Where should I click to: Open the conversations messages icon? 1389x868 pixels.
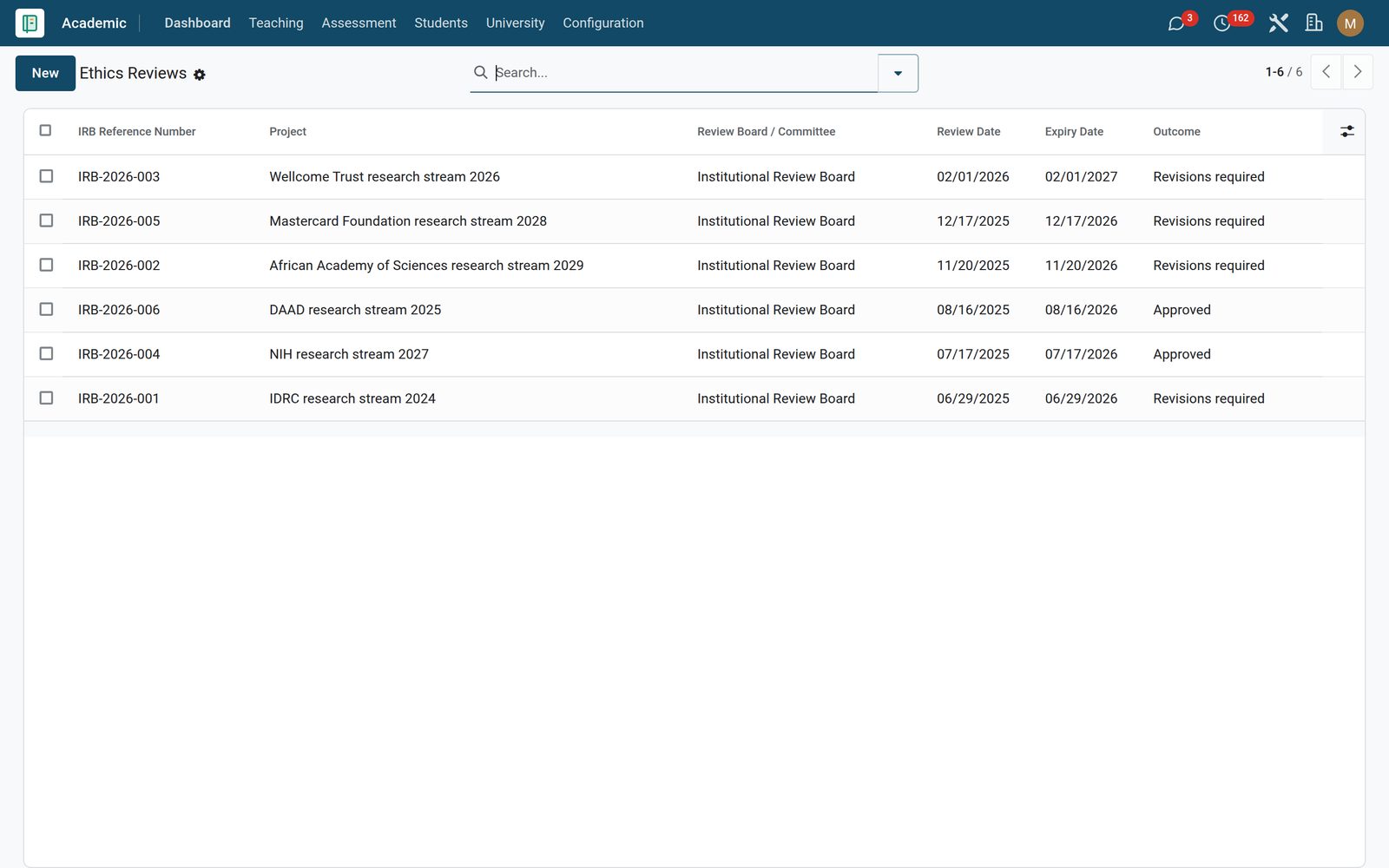(x=1176, y=23)
